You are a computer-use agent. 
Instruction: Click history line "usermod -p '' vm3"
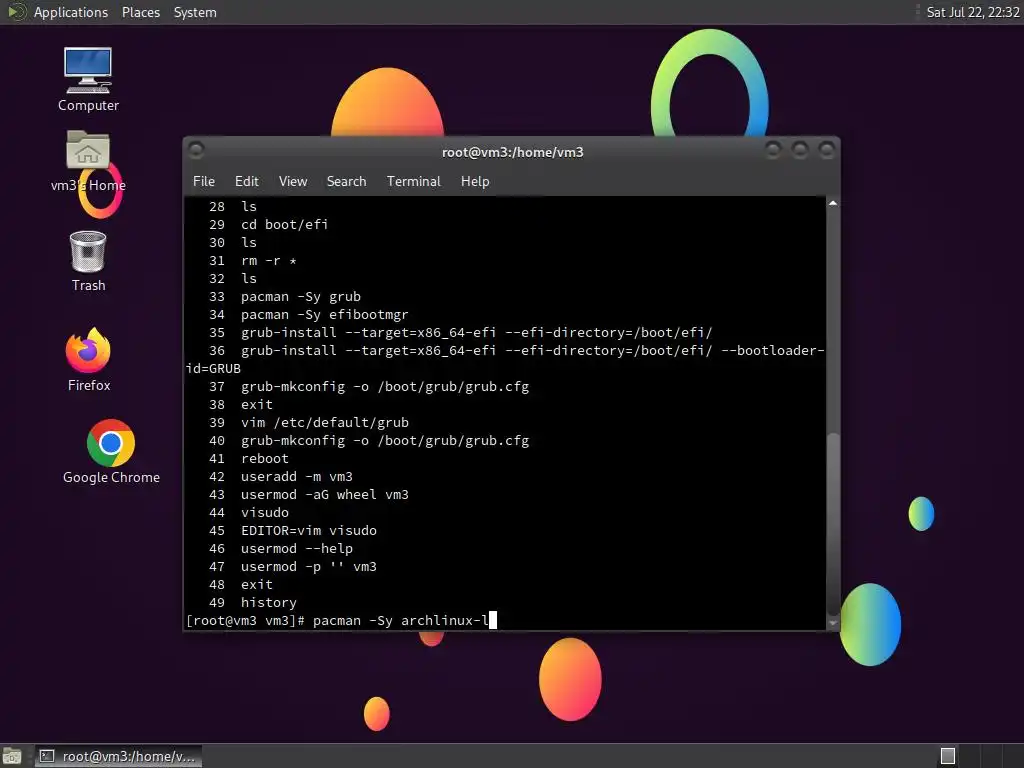[308, 567]
